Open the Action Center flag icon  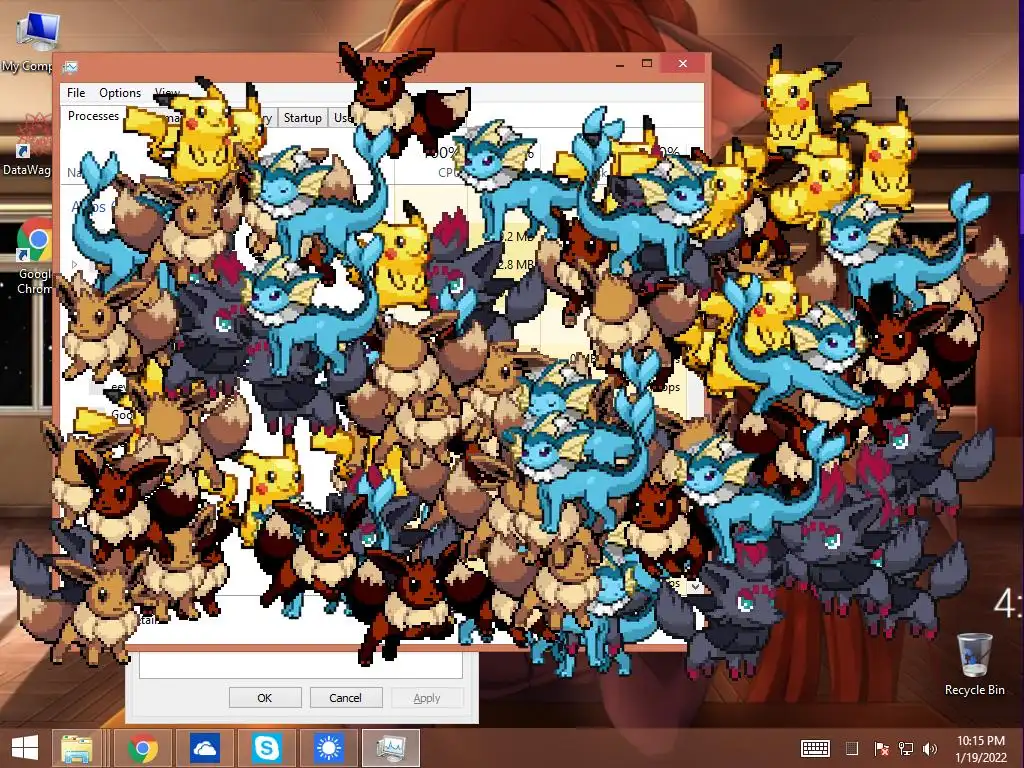[881, 748]
